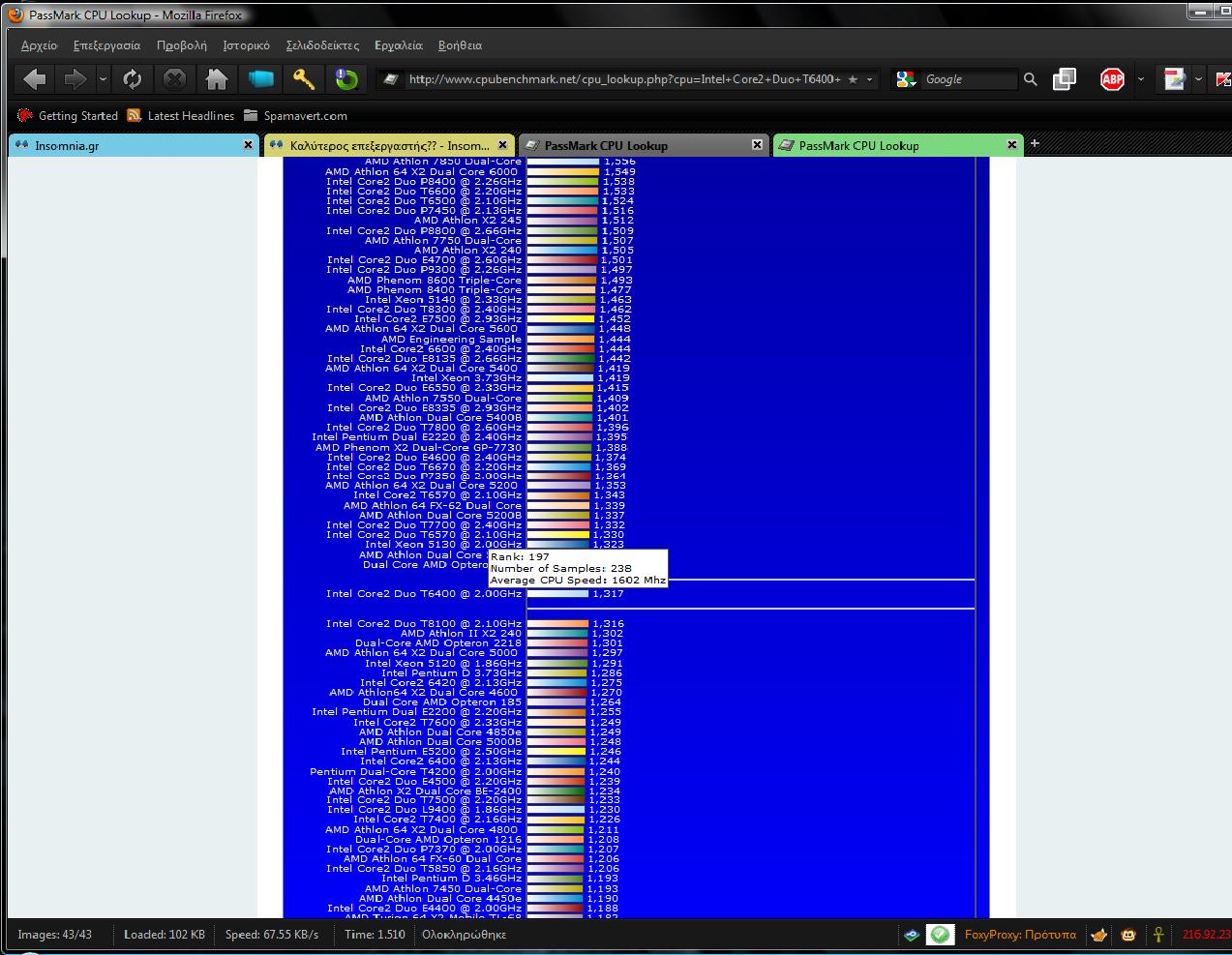The width and height of the screenshot is (1232, 955).
Task: Open the Σελιδοδείκτες menu
Action: (x=322, y=45)
